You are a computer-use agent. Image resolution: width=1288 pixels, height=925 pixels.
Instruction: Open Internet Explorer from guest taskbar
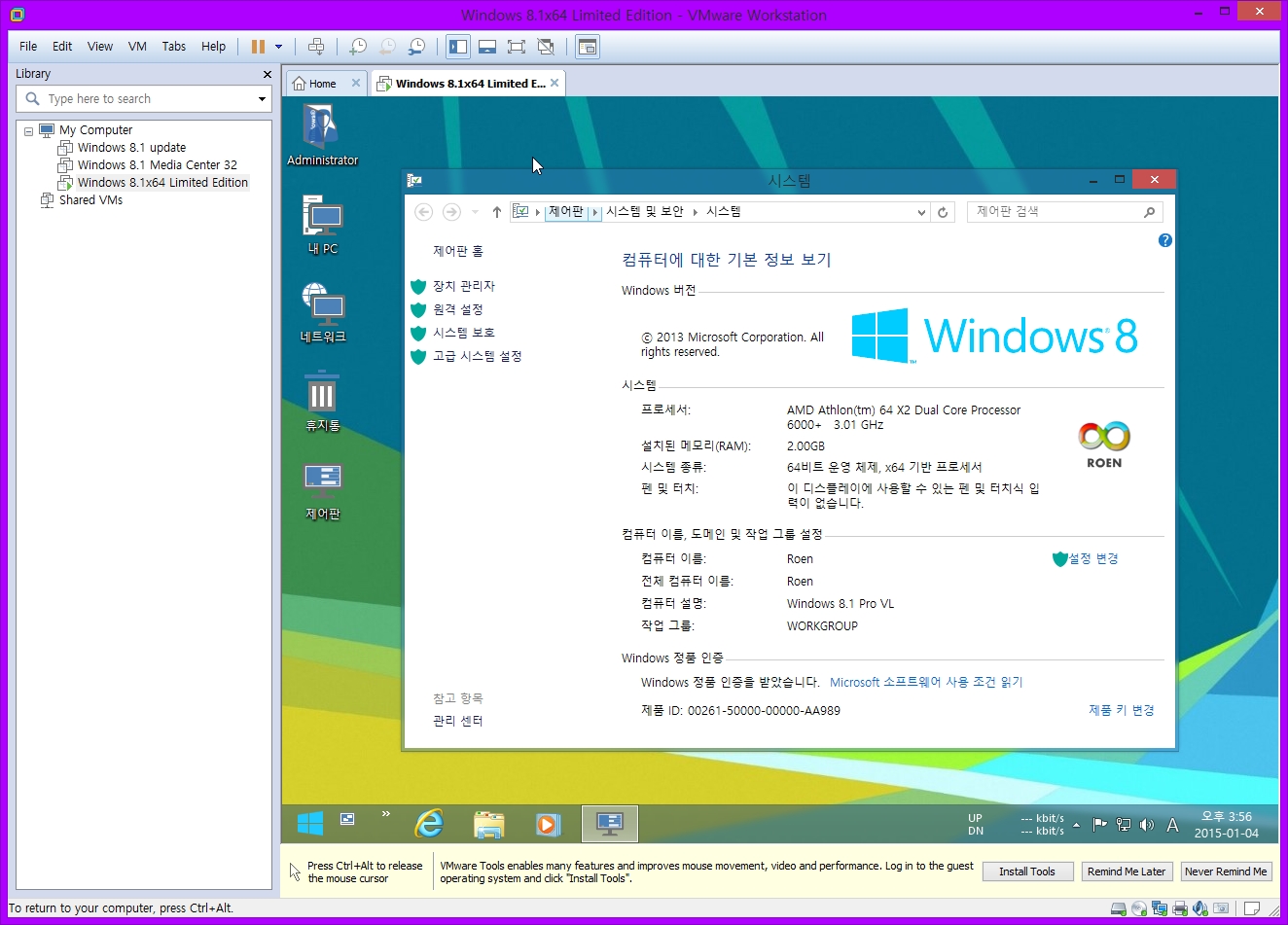point(429,824)
